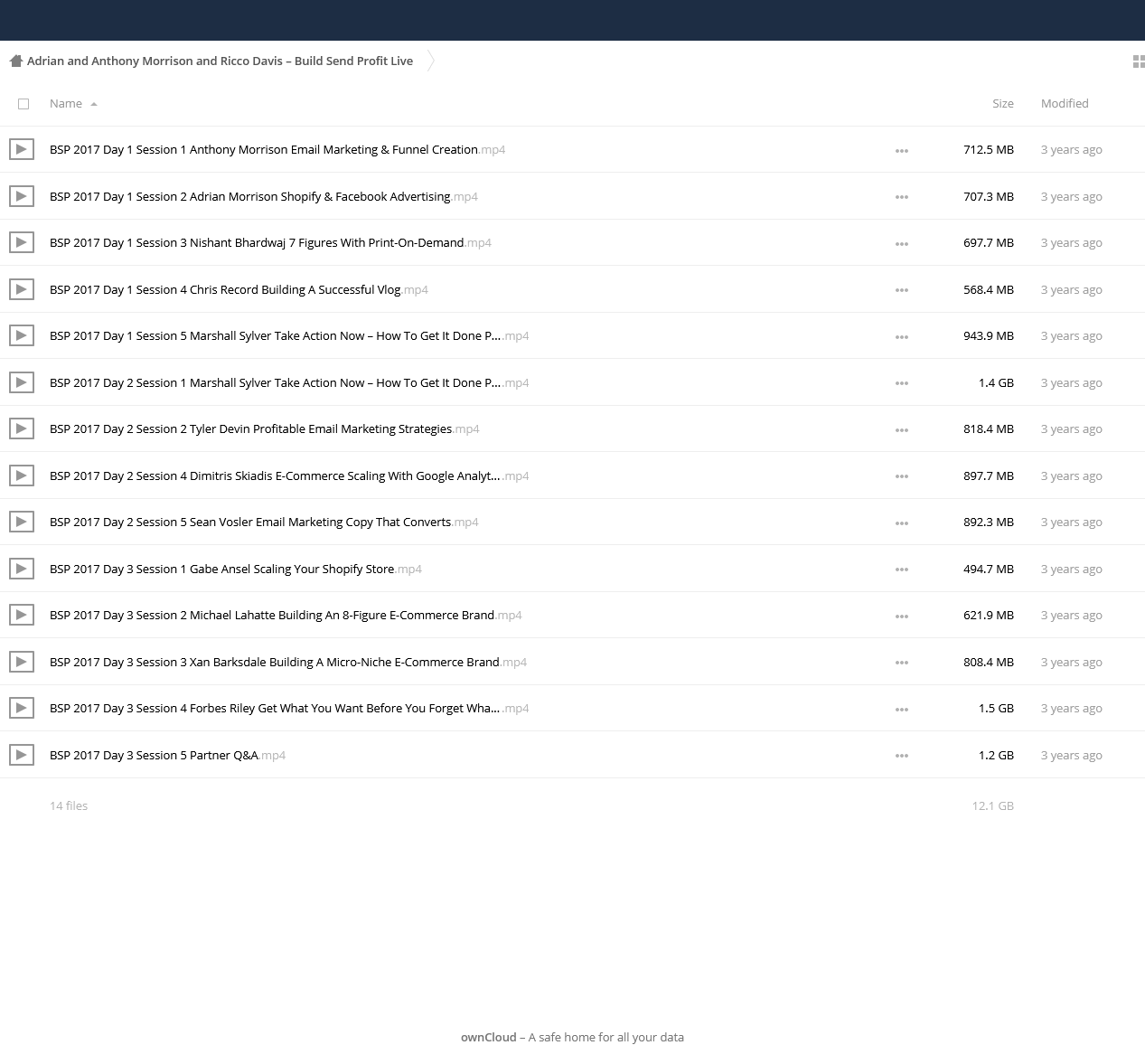
Task: Open more actions for Day 2 Session 1 file
Action: click(x=902, y=383)
